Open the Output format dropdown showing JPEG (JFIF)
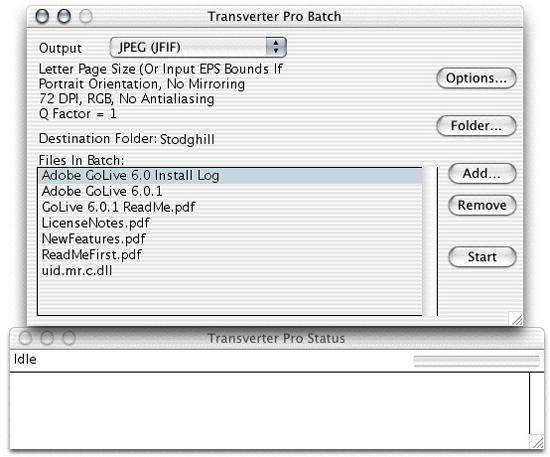This screenshot has height=457, width=550. click(198, 47)
